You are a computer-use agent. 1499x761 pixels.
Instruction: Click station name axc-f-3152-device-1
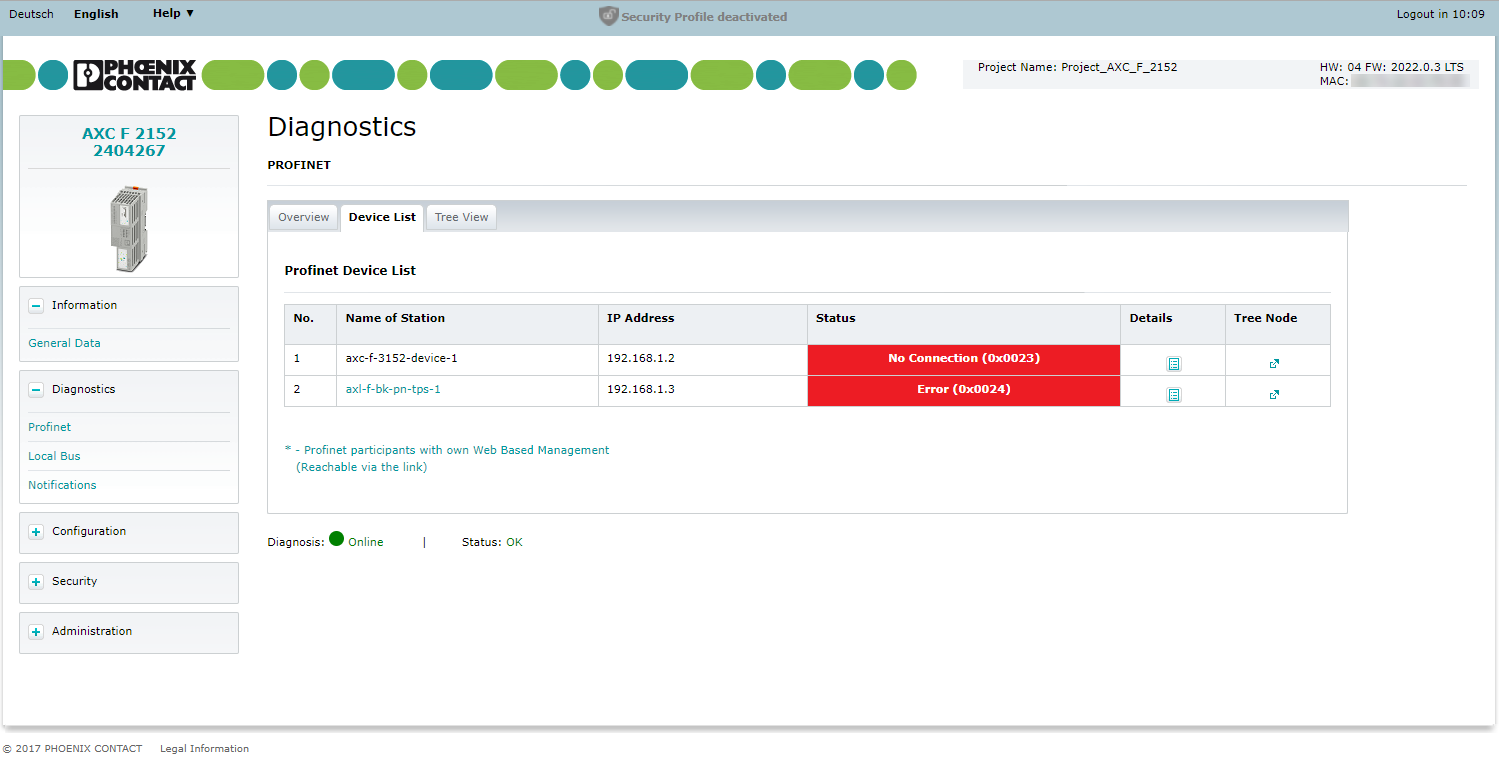click(x=401, y=358)
